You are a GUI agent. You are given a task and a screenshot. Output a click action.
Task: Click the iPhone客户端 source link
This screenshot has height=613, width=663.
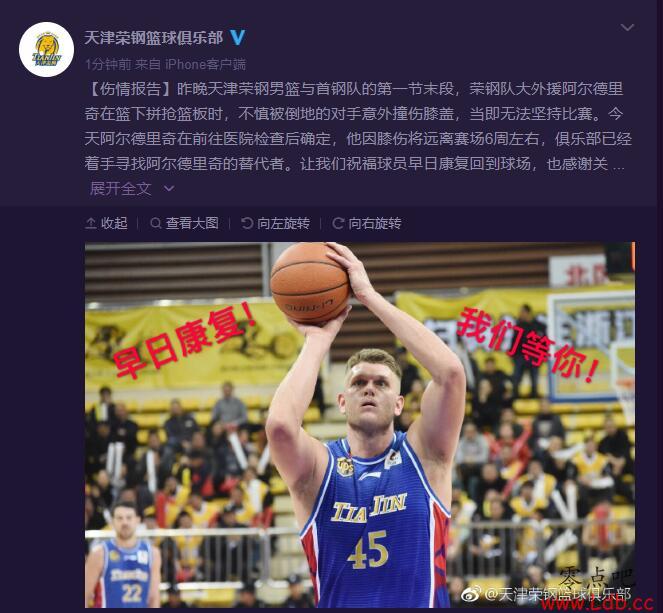[x=205, y=64]
